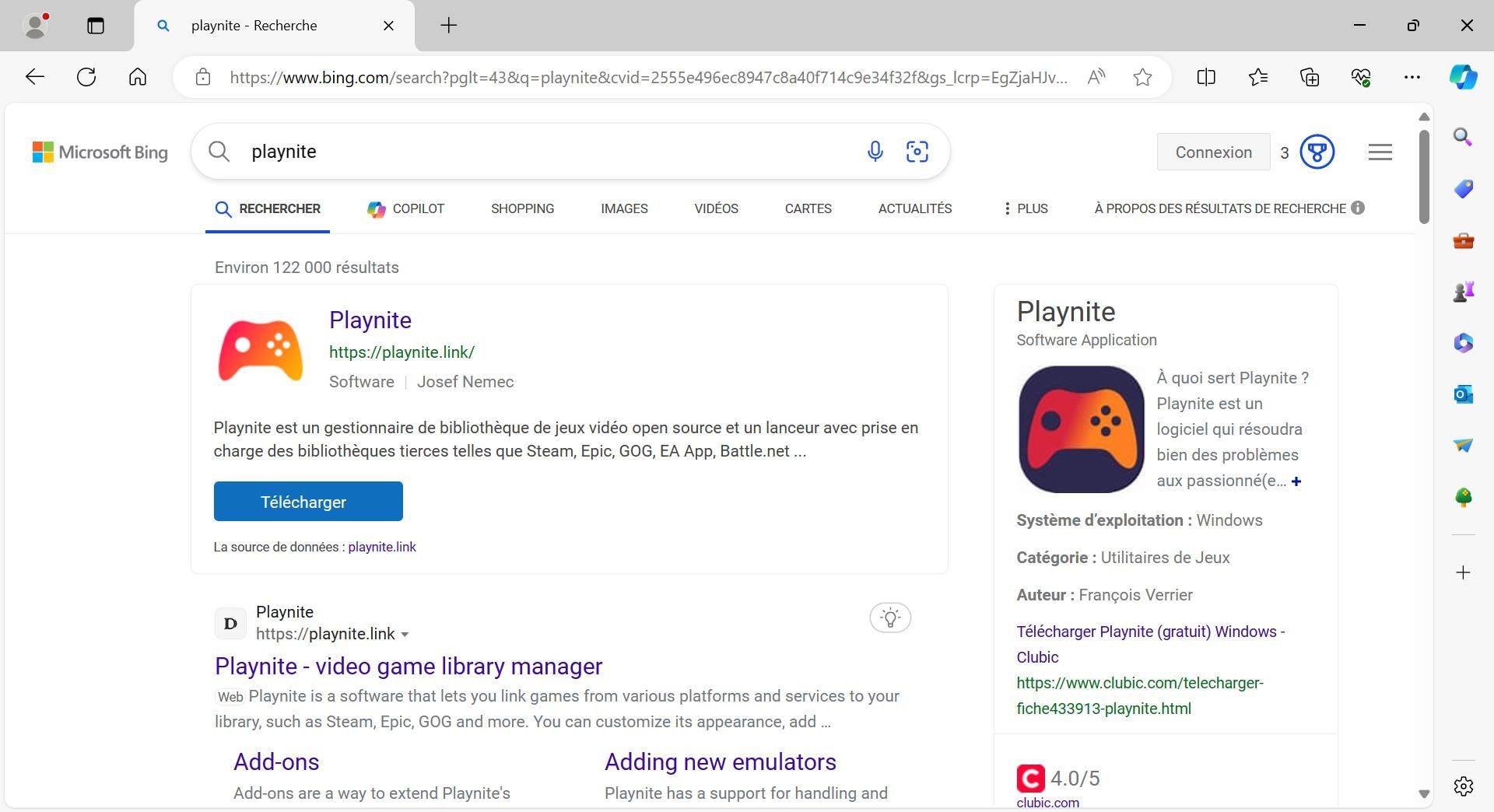Click the Télécharger button
Viewport: 1494px width, 812px height.
tap(308, 502)
